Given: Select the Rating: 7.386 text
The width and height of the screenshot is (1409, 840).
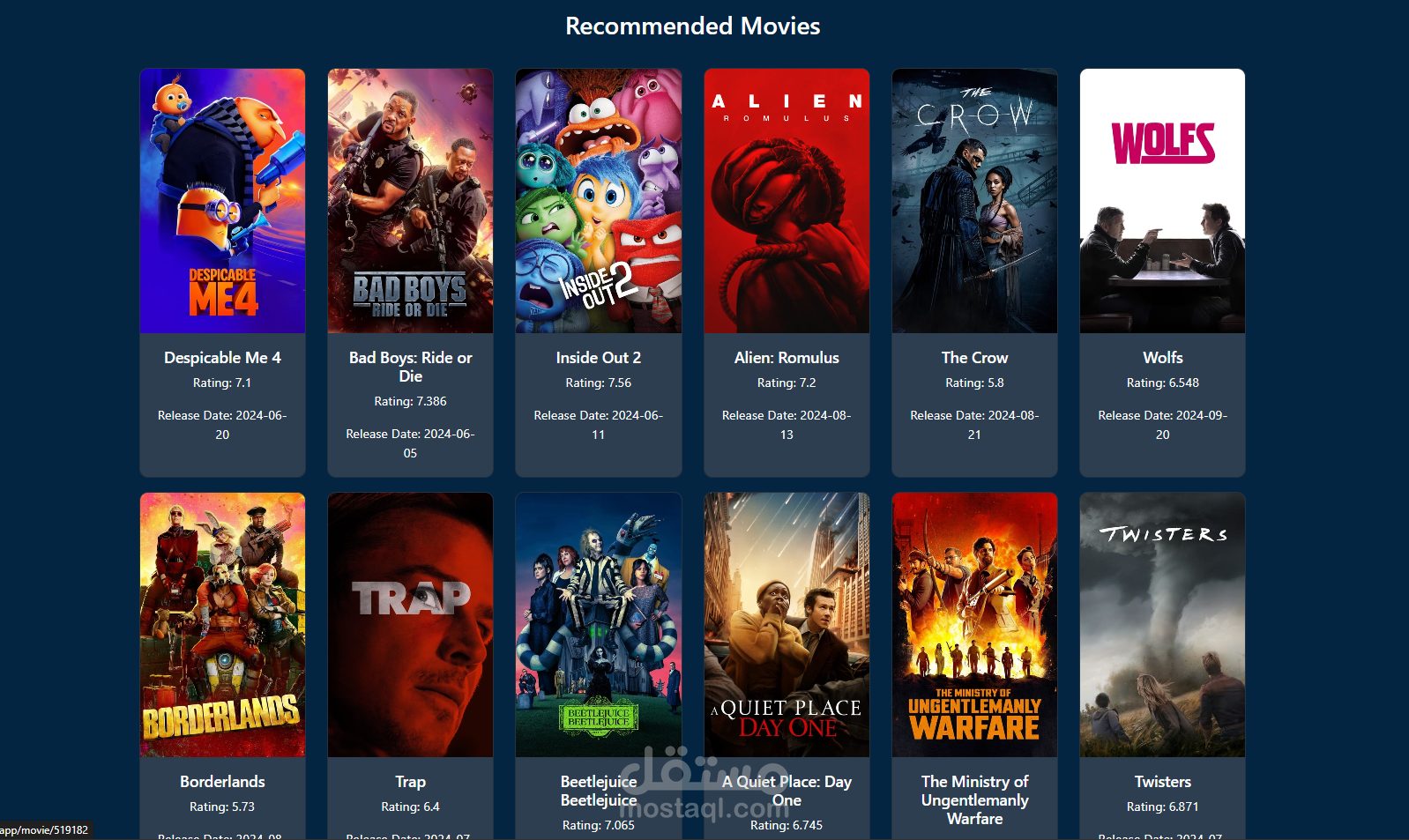Looking at the screenshot, I should (x=410, y=401).
